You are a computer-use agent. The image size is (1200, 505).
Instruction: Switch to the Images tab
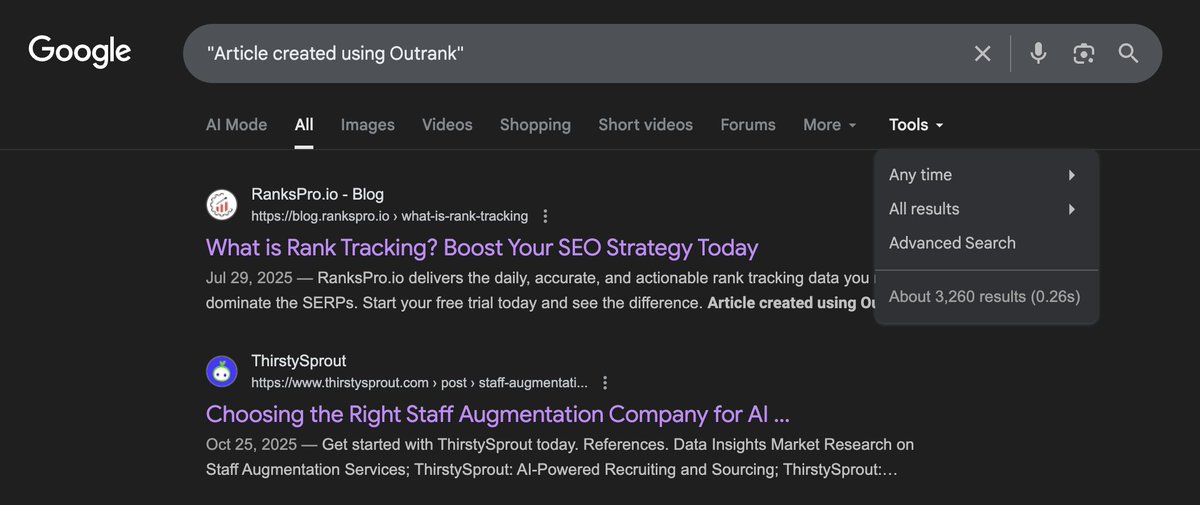point(368,125)
